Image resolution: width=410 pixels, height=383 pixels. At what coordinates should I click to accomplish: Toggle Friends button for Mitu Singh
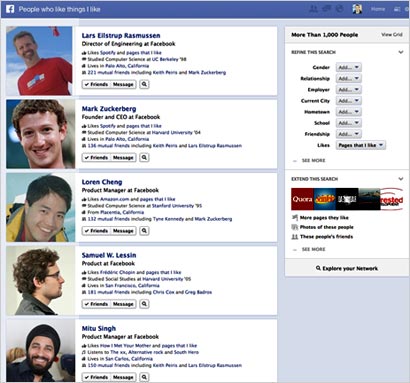coord(96,377)
